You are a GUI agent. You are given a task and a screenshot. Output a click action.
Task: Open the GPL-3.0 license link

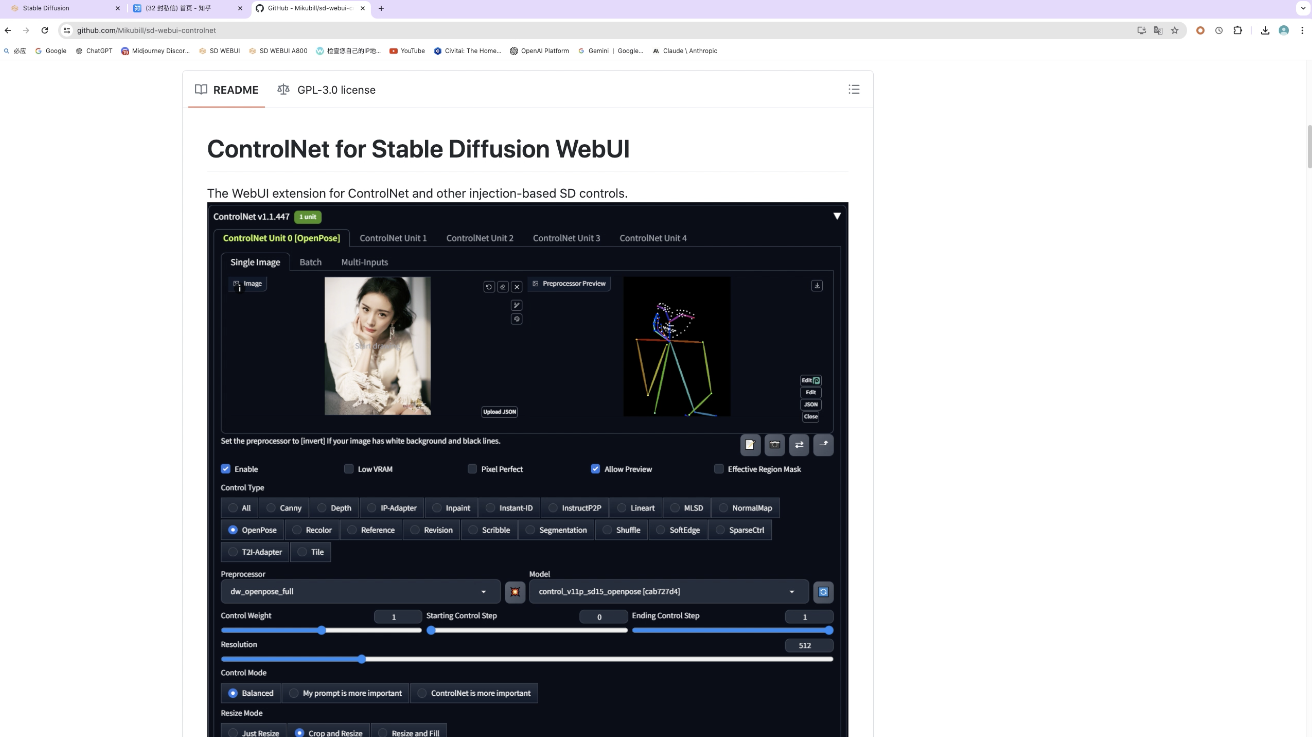(336, 90)
